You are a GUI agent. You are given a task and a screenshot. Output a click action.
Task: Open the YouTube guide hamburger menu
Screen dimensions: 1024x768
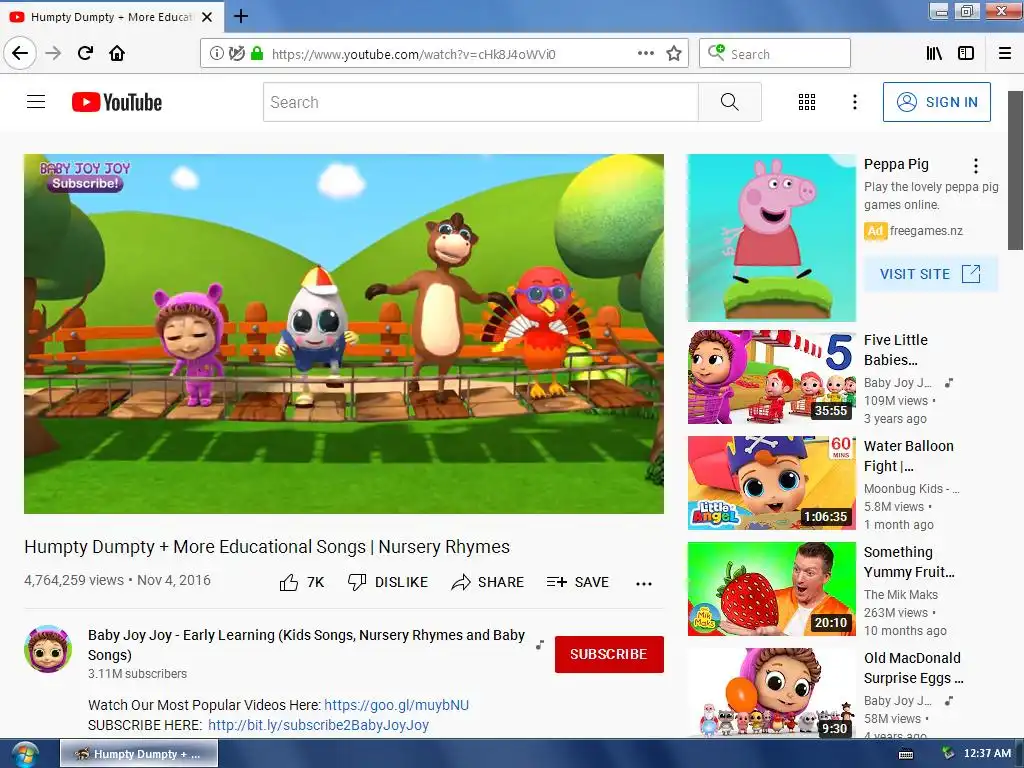36,102
